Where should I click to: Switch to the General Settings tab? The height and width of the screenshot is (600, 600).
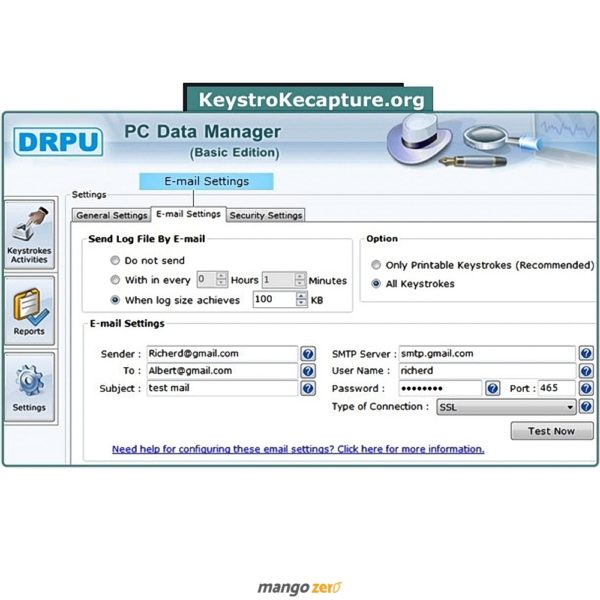click(111, 215)
